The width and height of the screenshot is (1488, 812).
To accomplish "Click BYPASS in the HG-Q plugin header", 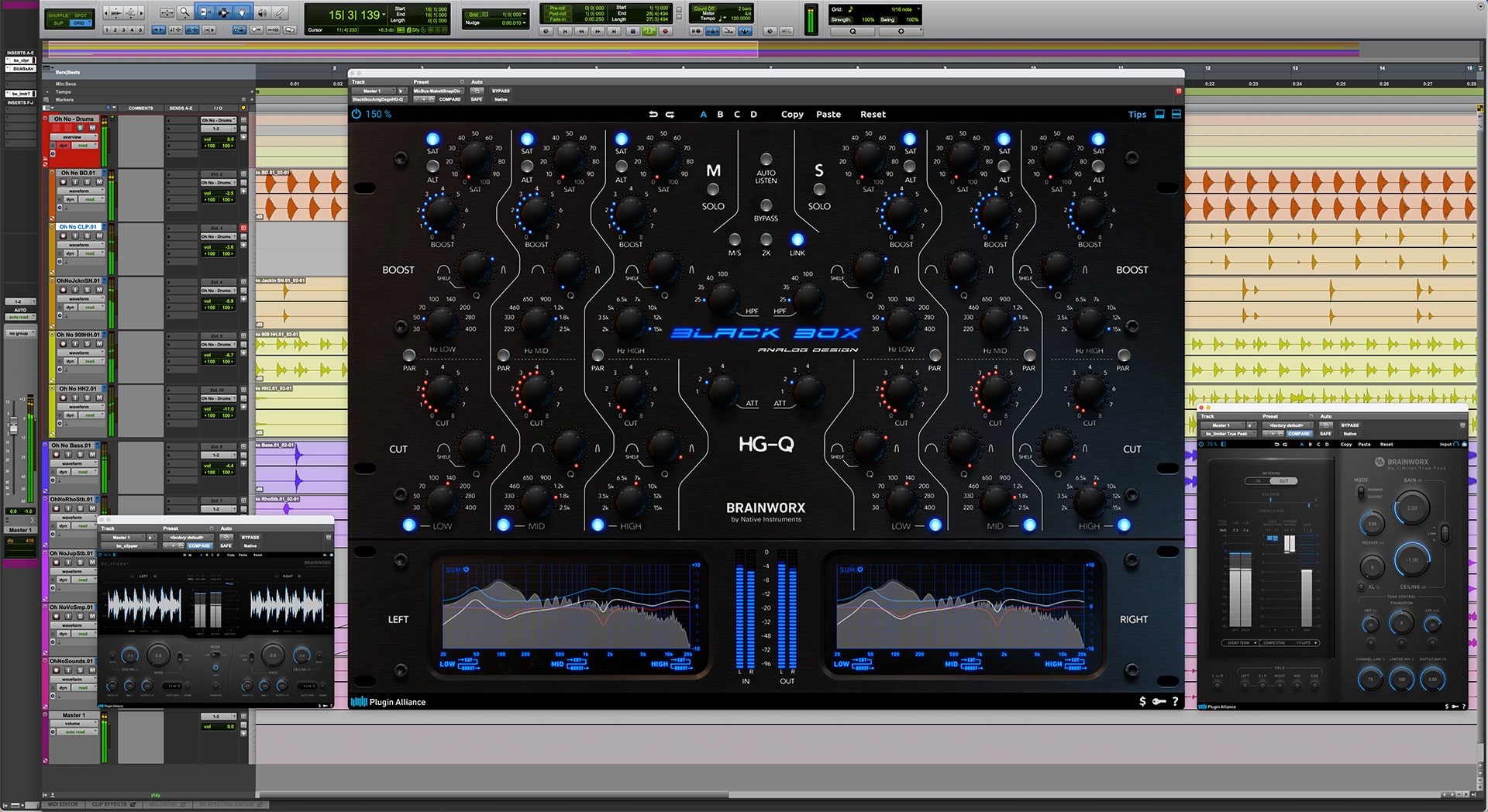I will coord(501,91).
